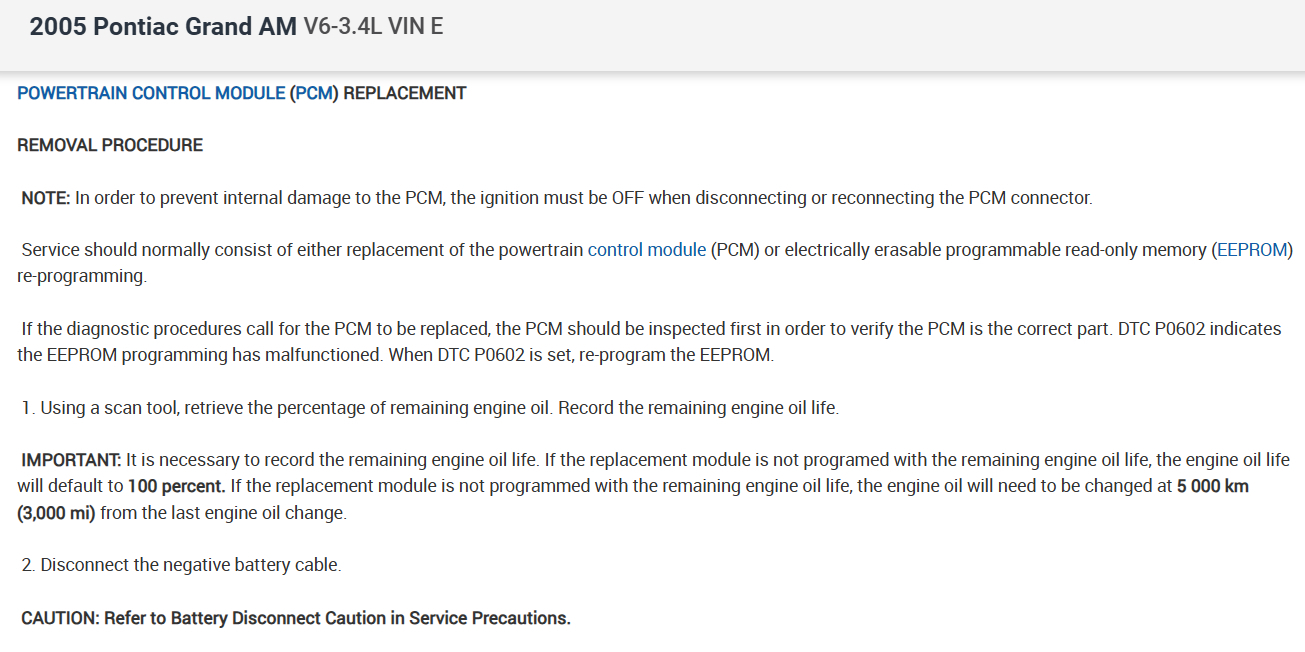1305x652 pixels.
Task: Click the PCM link in the heading
Action: point(314,93)
